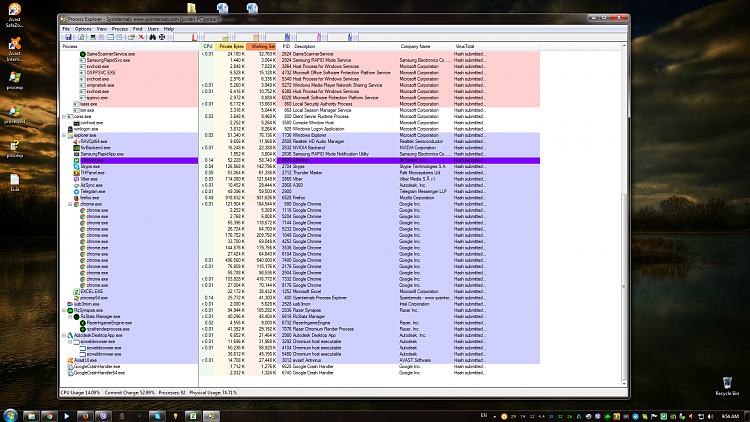The image size is (750, 422).
Task: Open the Windows Start orb
Action: [11, 414]
